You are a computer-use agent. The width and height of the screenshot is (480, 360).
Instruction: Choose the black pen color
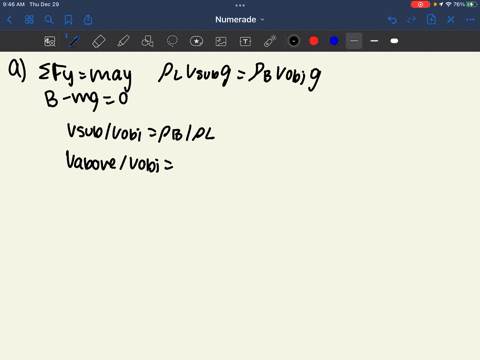tap(294, 41)
